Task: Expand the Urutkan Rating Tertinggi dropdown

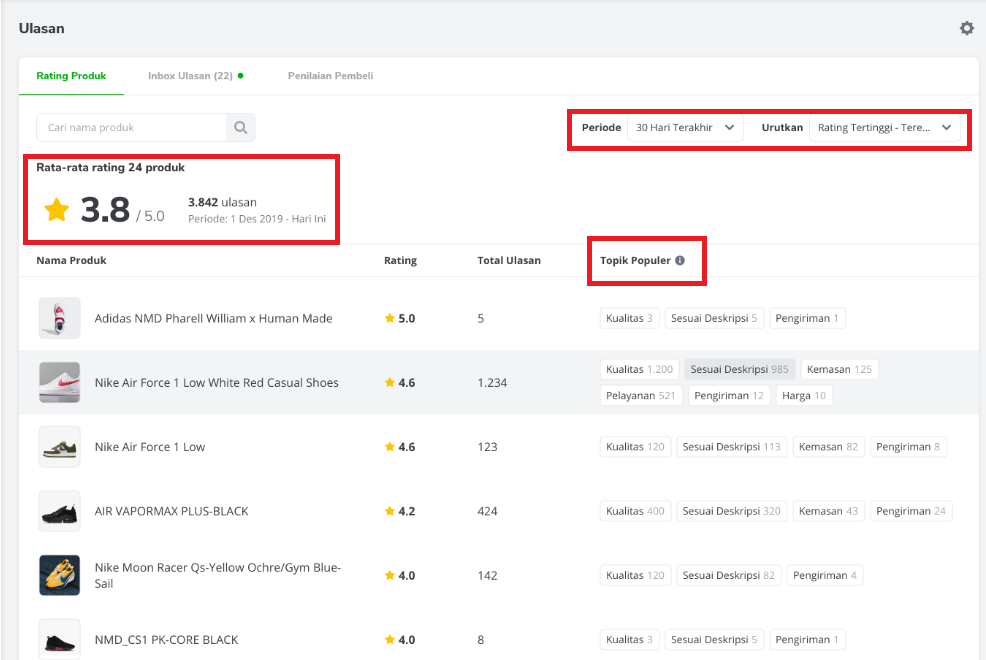Action: [884, 128]
